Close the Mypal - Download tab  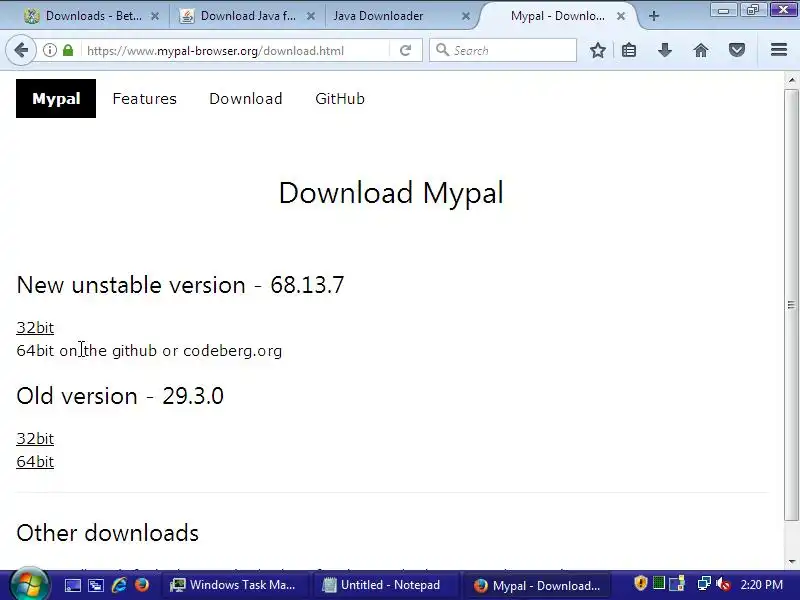point(620,16)
